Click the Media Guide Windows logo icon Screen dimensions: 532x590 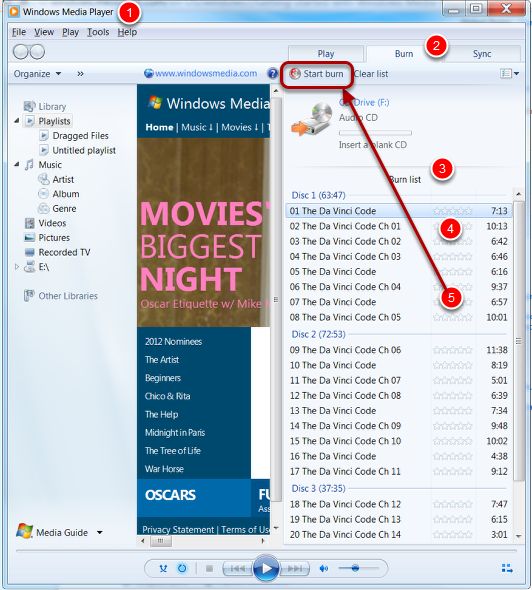point(25,531)
